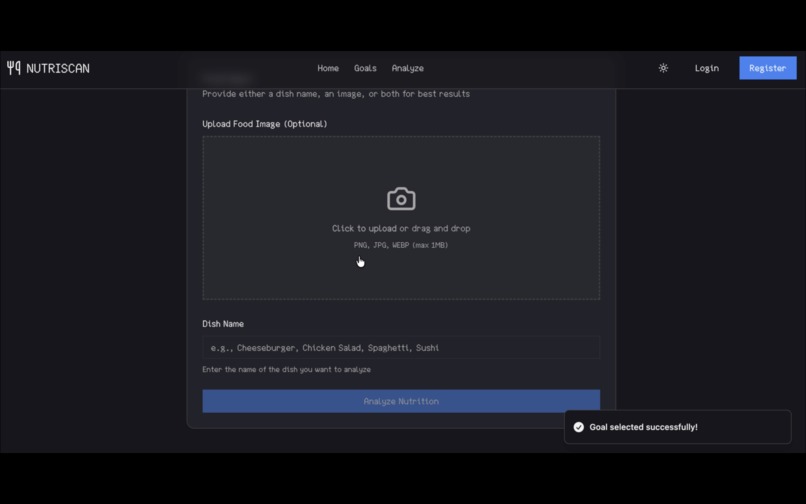Click 'Enter the name of the dish' helper text
The width and height of the screenshot is (806, 504).
tap(286, 370)
